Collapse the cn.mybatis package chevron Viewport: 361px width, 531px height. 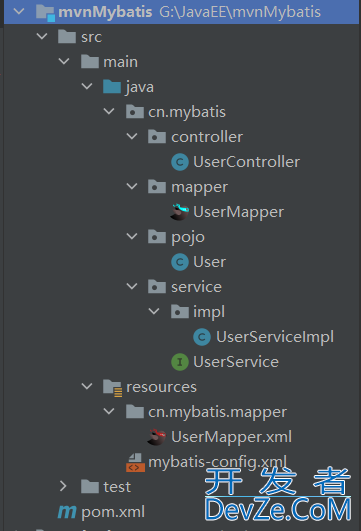click(x=109, y=111)
